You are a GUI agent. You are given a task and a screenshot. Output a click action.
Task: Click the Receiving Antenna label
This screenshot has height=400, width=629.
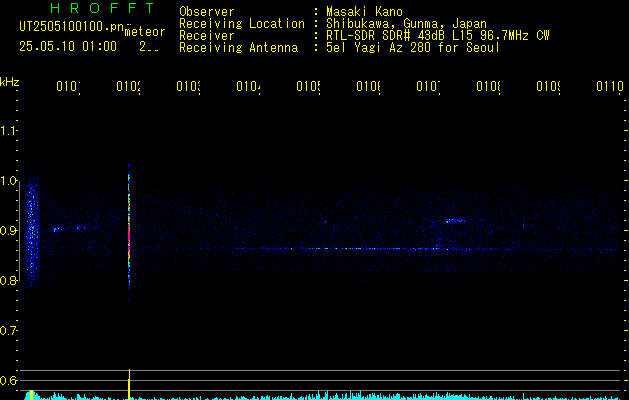pos(239,48)
